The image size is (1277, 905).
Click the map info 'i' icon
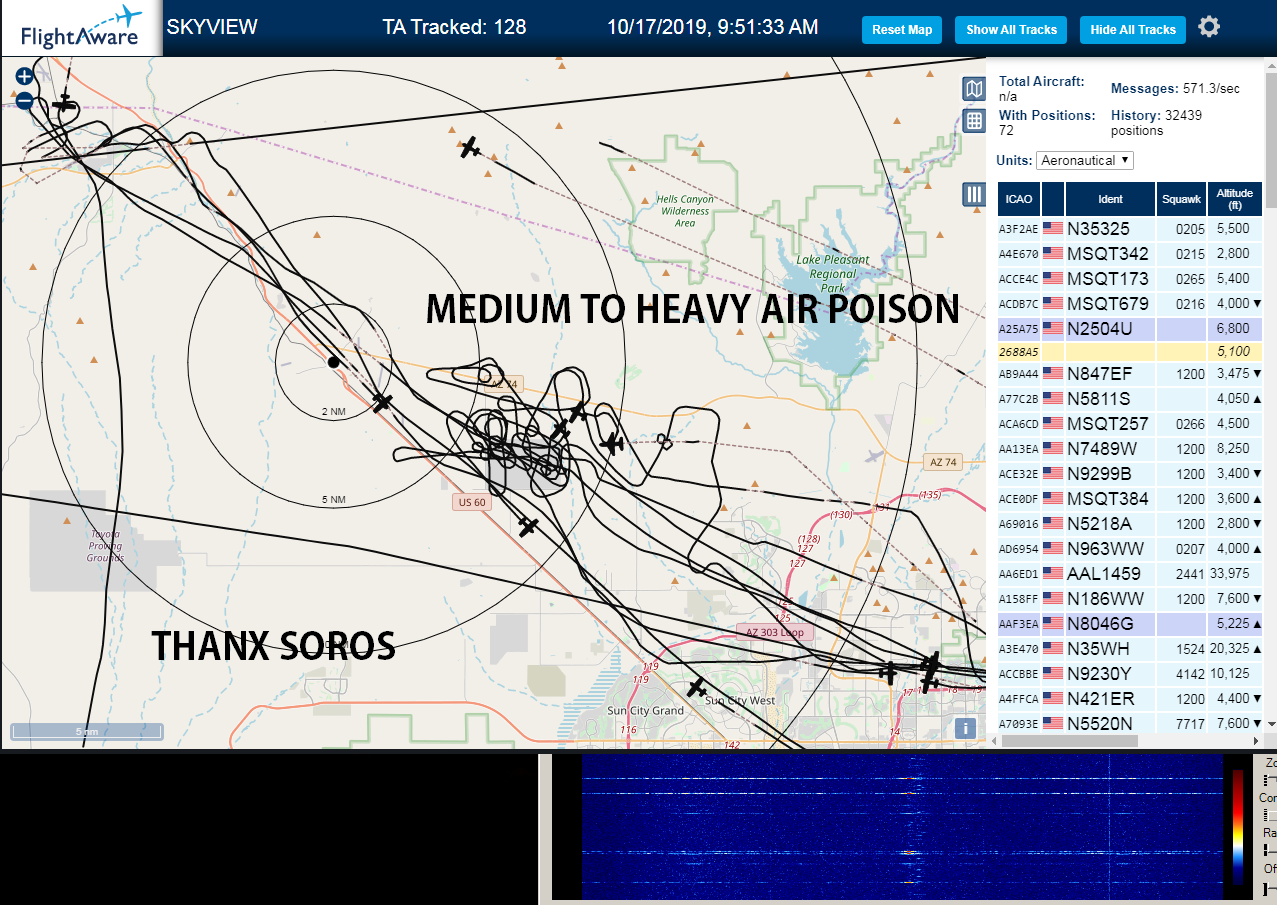point(965,729)
